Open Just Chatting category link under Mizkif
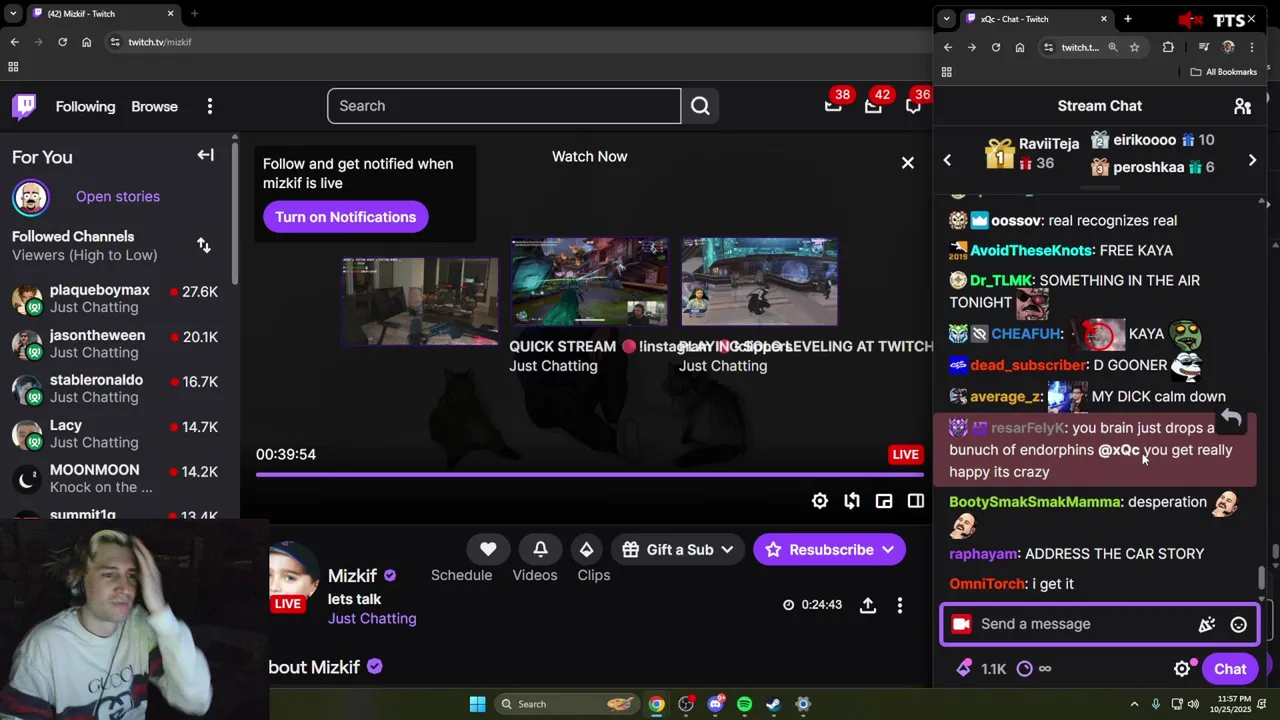 372,618
